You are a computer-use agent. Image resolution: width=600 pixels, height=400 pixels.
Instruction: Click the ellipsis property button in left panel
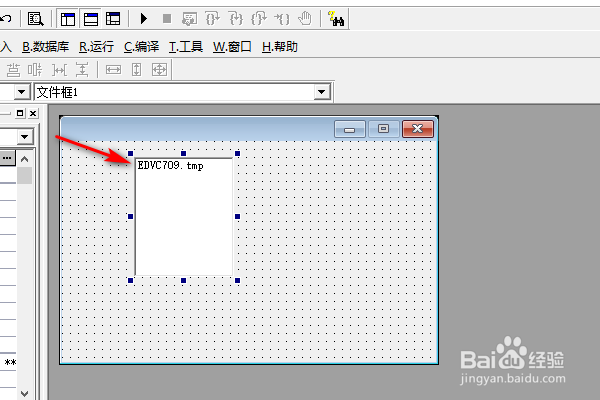[x=7, y=158]
